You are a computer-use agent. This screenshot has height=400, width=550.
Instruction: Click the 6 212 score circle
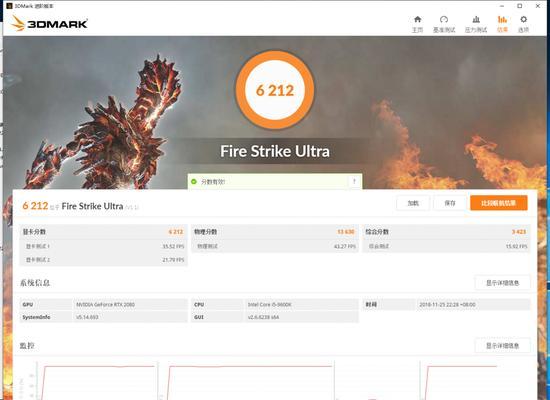pyautogui.click(x=275, y=90)
